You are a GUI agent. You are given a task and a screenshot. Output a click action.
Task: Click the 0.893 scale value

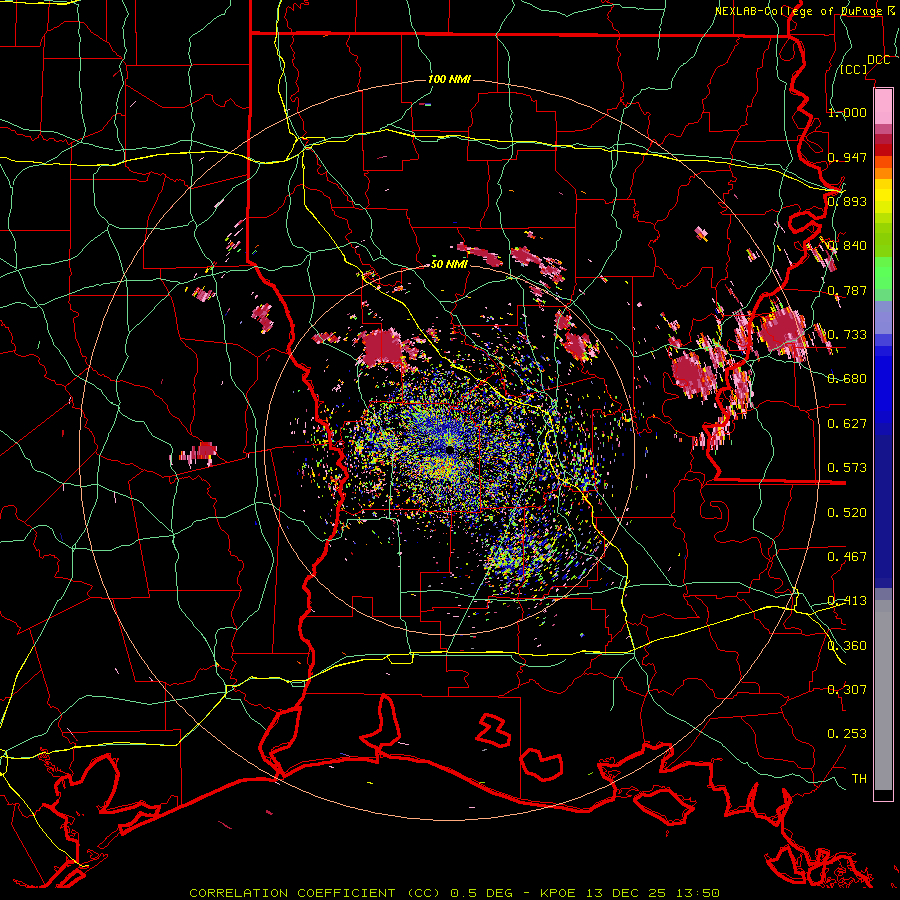click(x=847, y=201)
